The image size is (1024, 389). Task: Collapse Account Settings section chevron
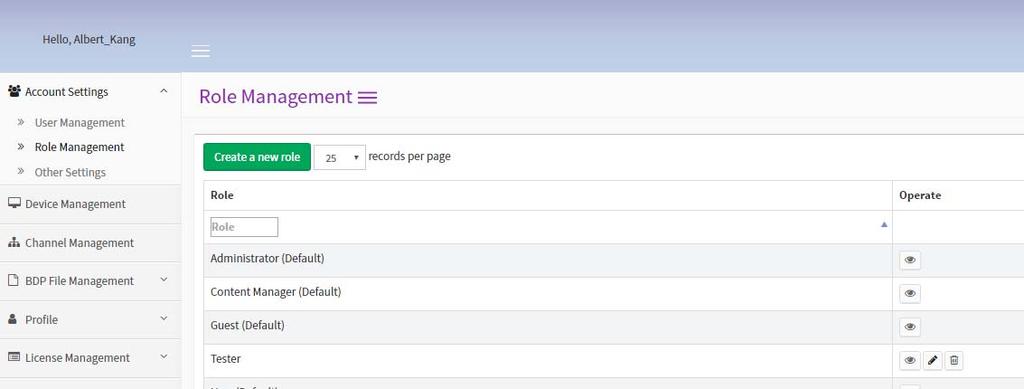164,91
